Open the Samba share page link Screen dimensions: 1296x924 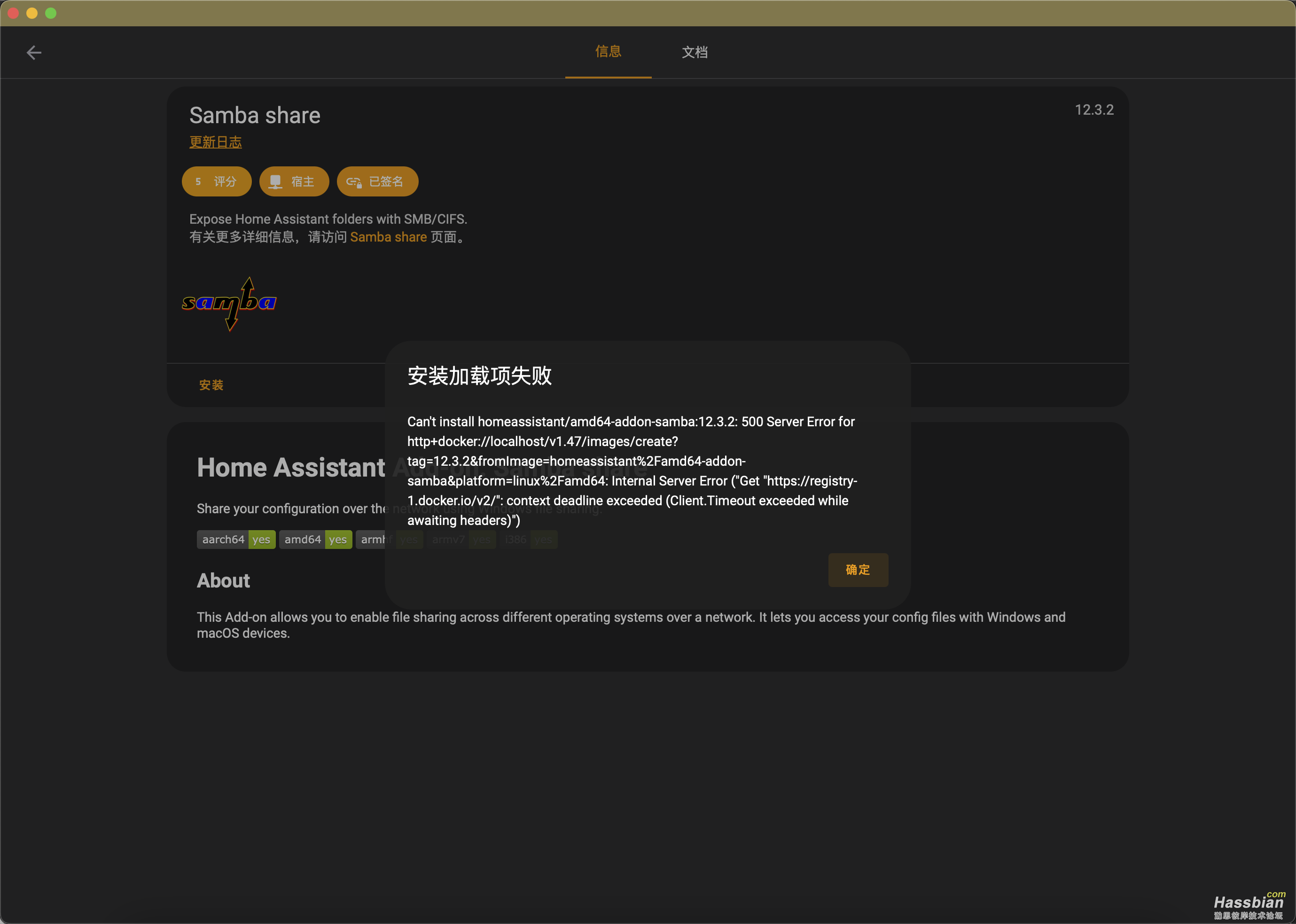[389, 237]
